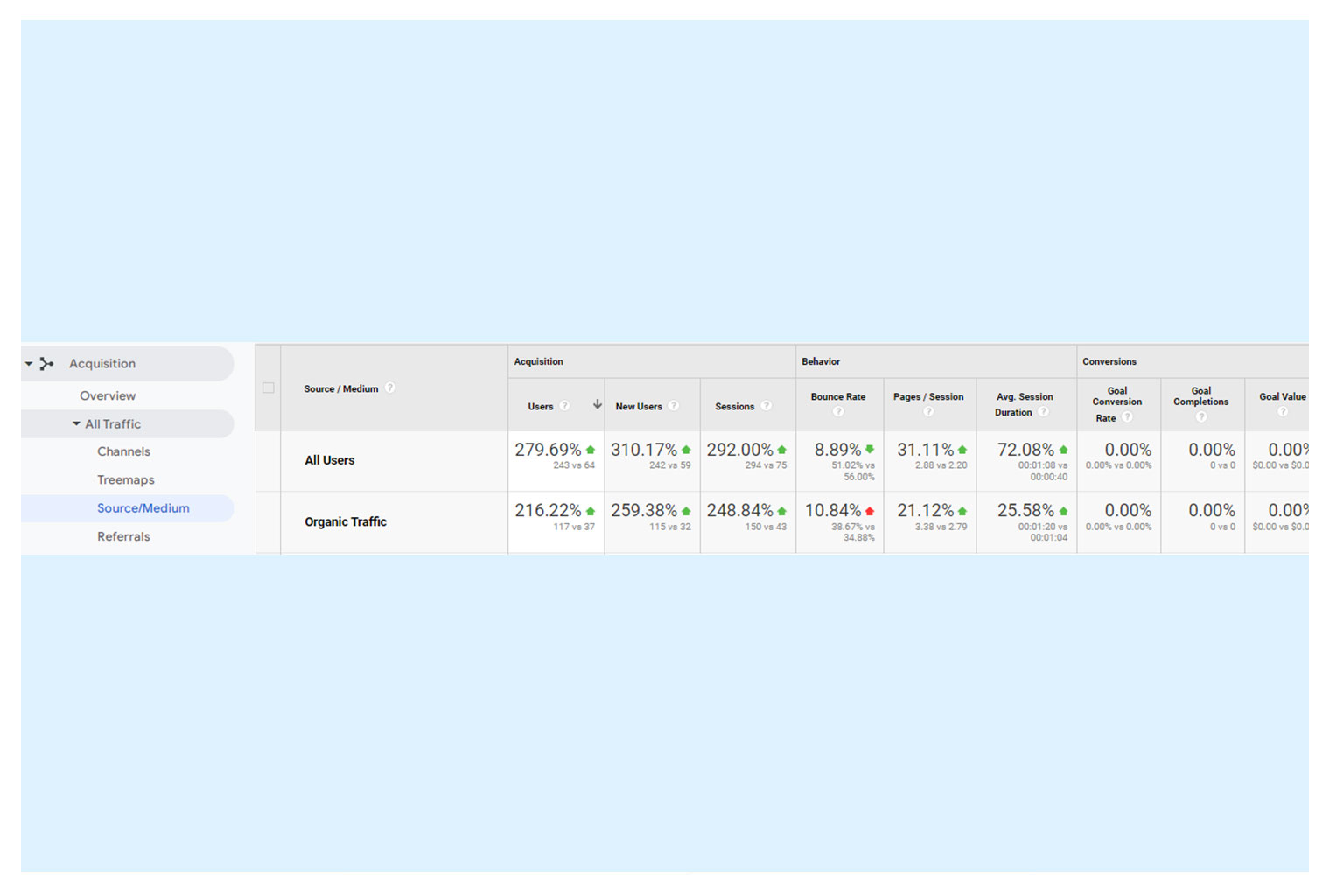Sort by Avg. Session Duration column header
The image size is (1344, 896).
1025,404
